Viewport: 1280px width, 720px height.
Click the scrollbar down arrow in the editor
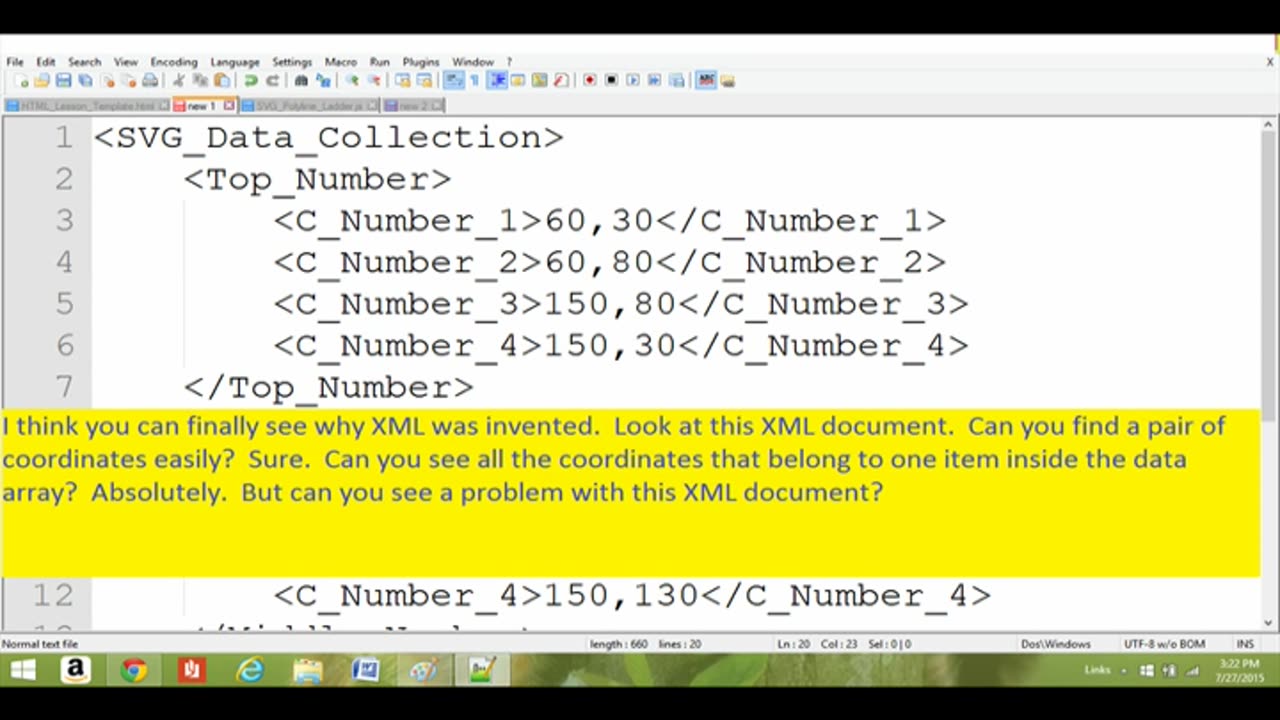[x=1269, y=622]
